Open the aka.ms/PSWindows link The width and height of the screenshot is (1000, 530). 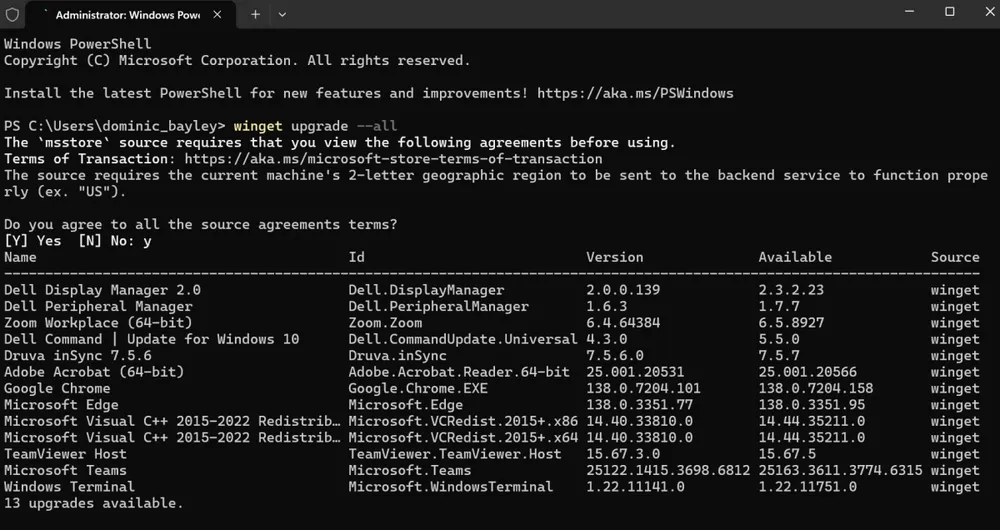point(635,93)
